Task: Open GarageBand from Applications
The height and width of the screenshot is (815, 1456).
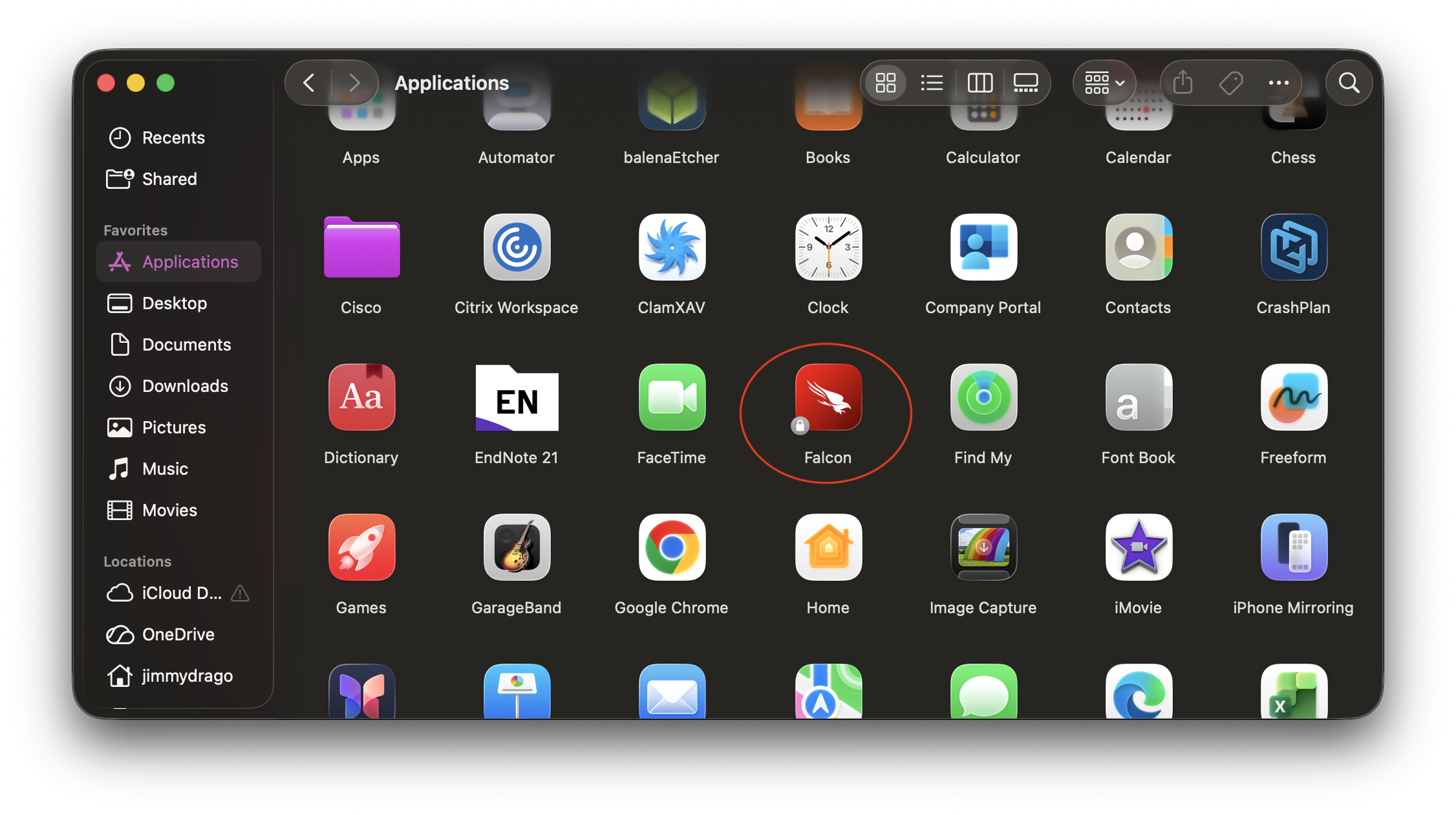Action: pos(517,547)
